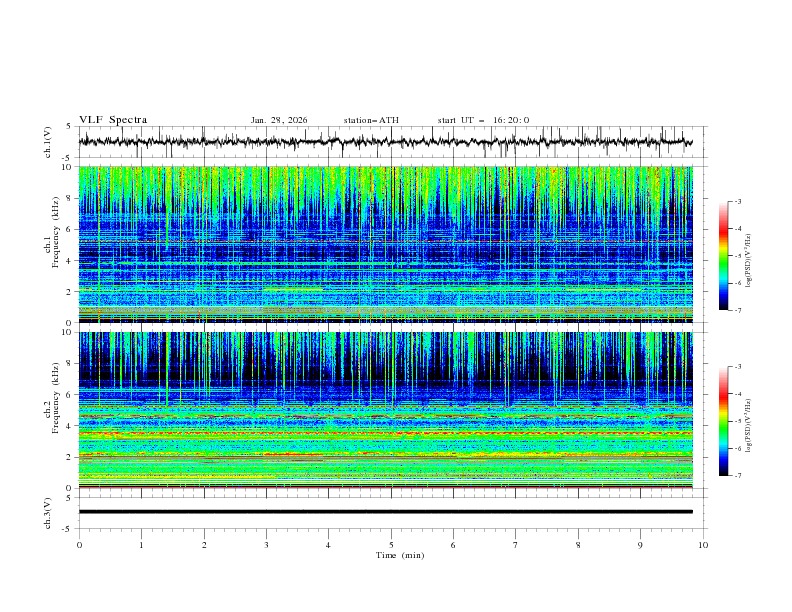This screenshot has height=612, width=792.
Task: Click ch.2 frequency tick "2" kHz
Action: tap(69, 457)
